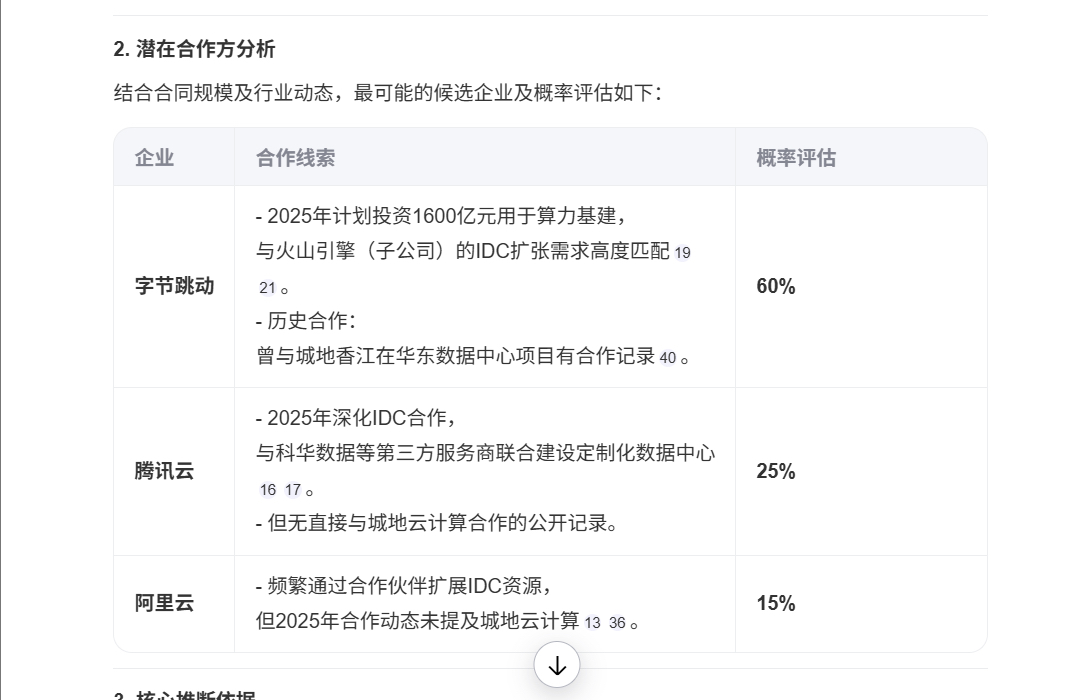Open citation reference 21
The width and height of the screenshot is (1088, 700).
click(x=267, y=288)
